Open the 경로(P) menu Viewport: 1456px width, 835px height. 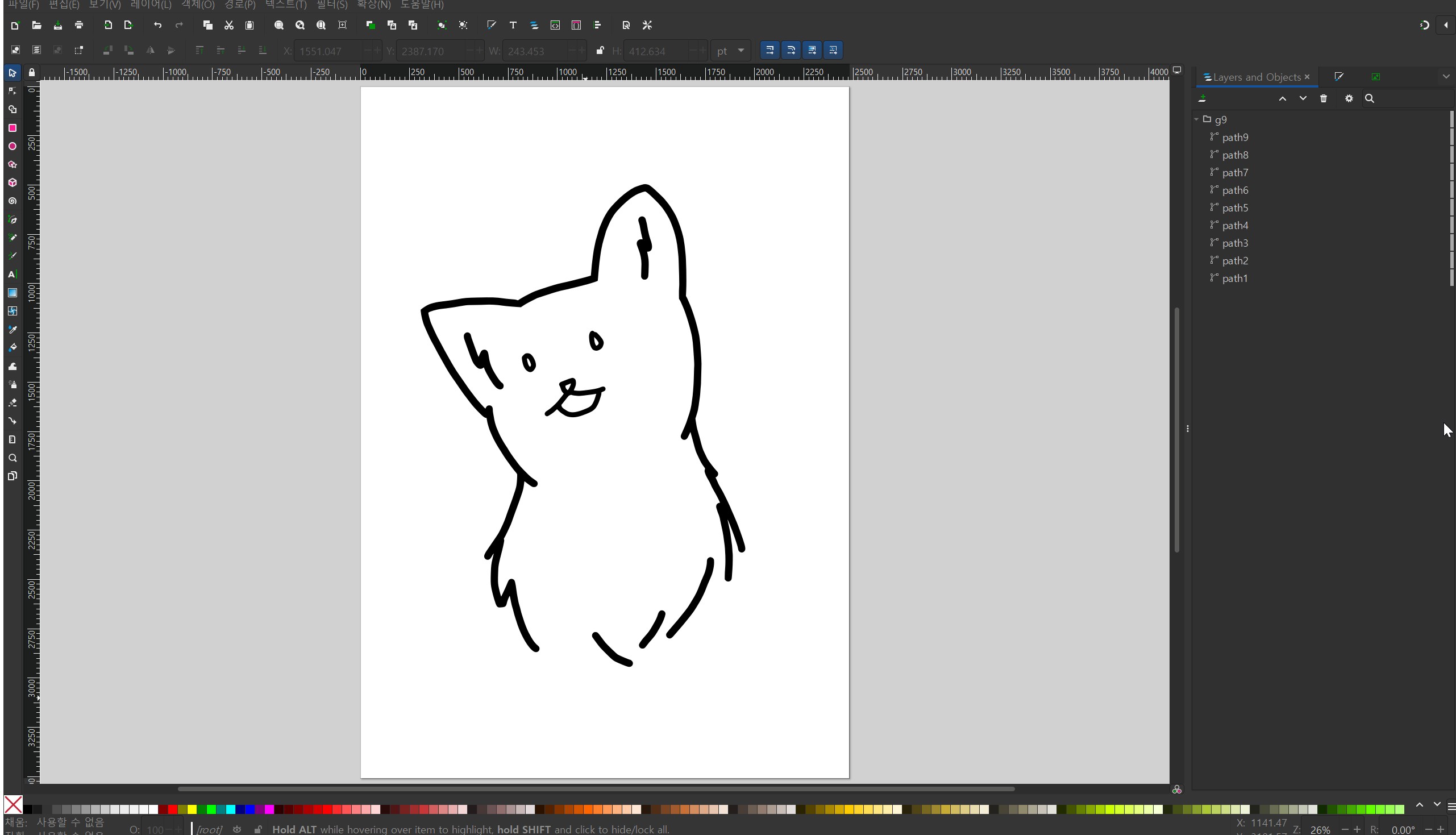tap(240, 5)
